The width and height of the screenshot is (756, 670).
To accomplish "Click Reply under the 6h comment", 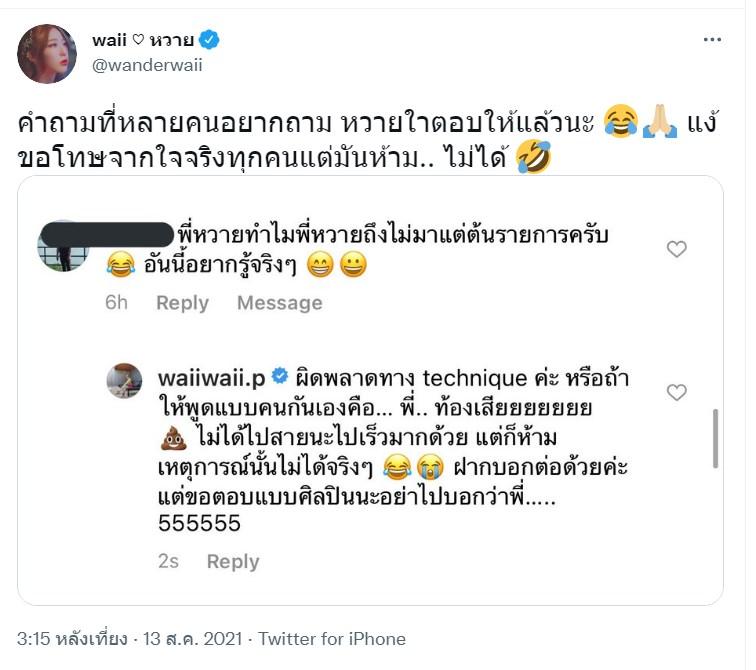I will (x=182, y=303).
